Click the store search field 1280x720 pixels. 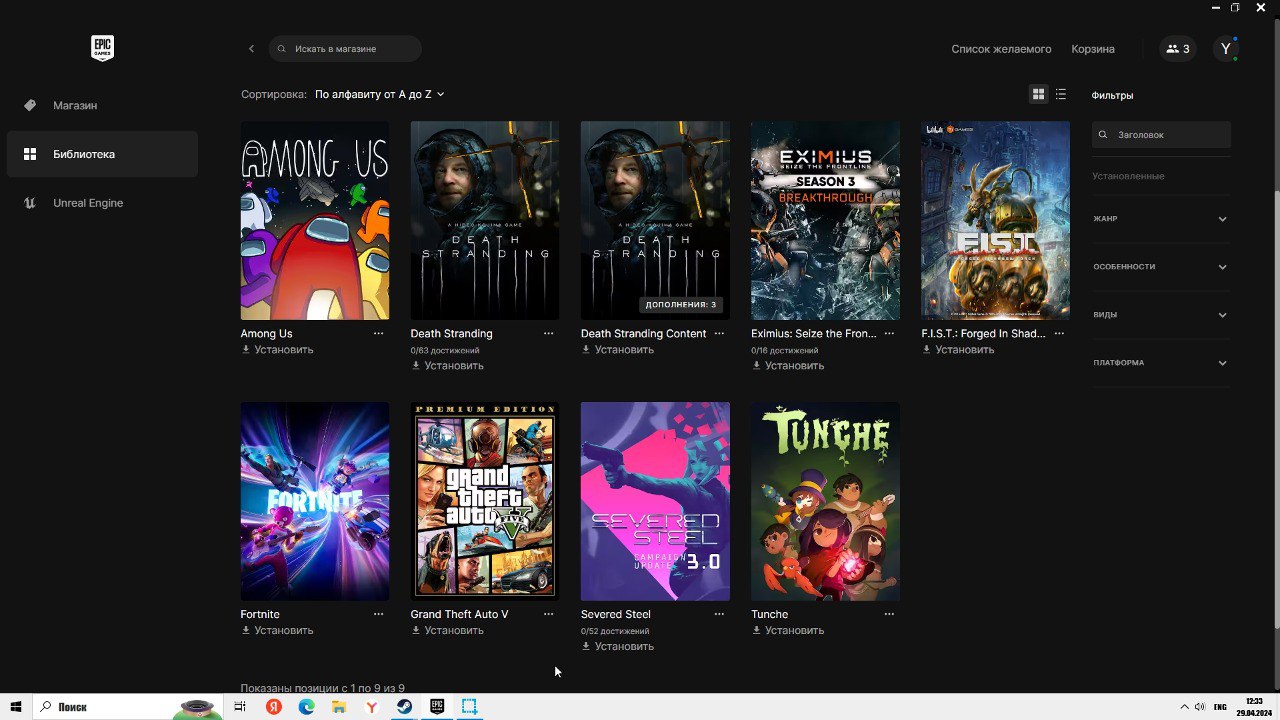pos(345,49)
